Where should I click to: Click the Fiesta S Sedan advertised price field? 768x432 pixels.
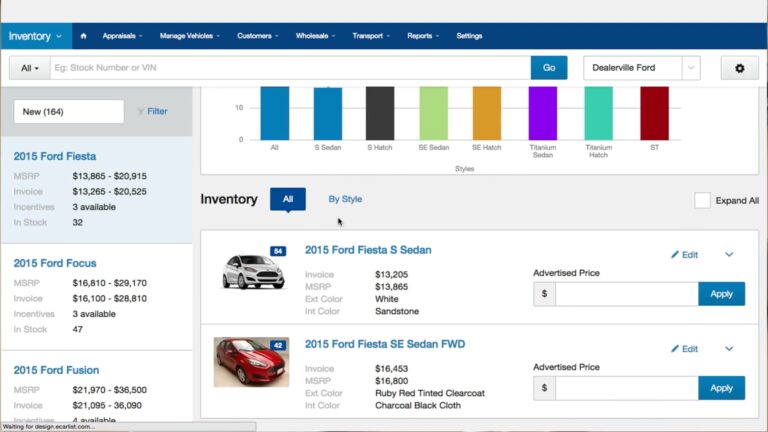(627, 294)
